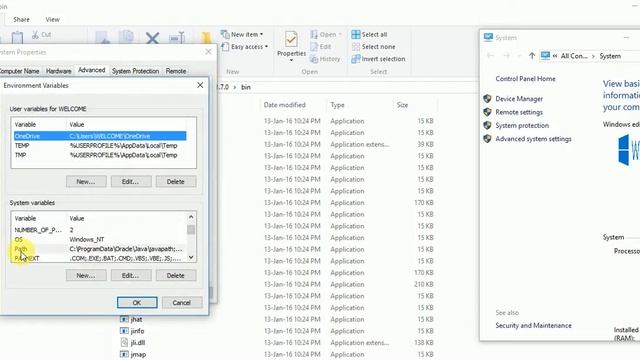Click New under System variables

(86, 276)
